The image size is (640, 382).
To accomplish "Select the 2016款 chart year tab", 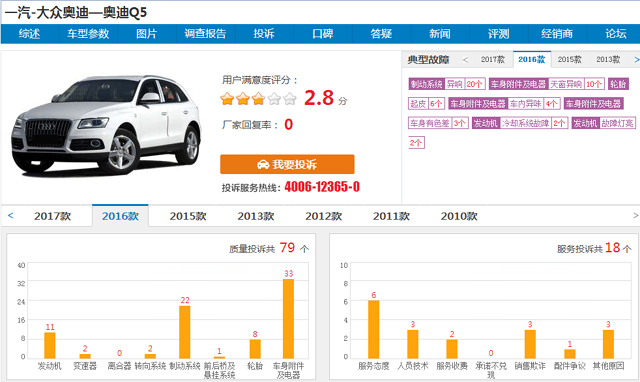I will click(x=120, y=216).
